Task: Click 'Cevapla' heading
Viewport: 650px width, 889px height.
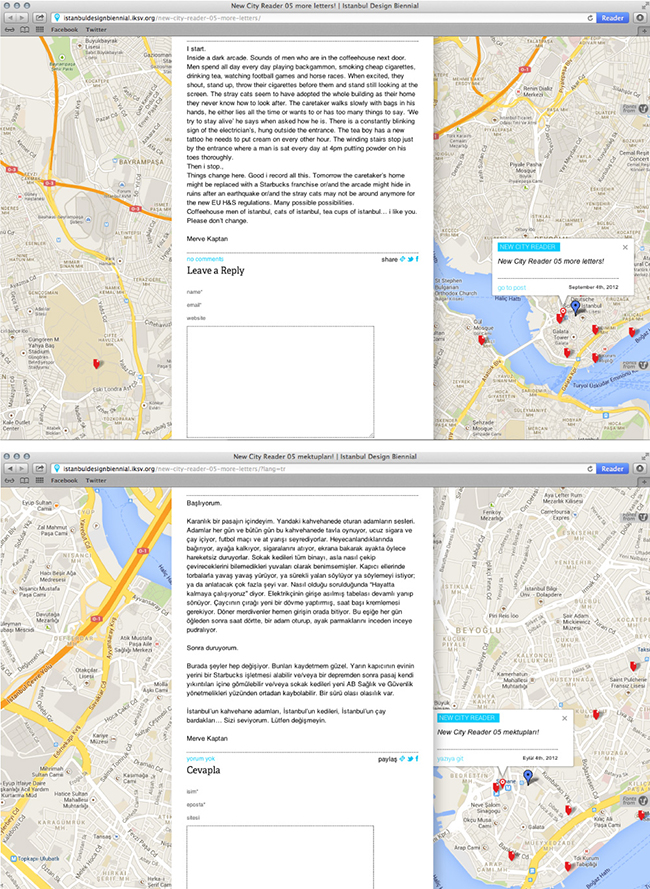Action: point(203,770)
